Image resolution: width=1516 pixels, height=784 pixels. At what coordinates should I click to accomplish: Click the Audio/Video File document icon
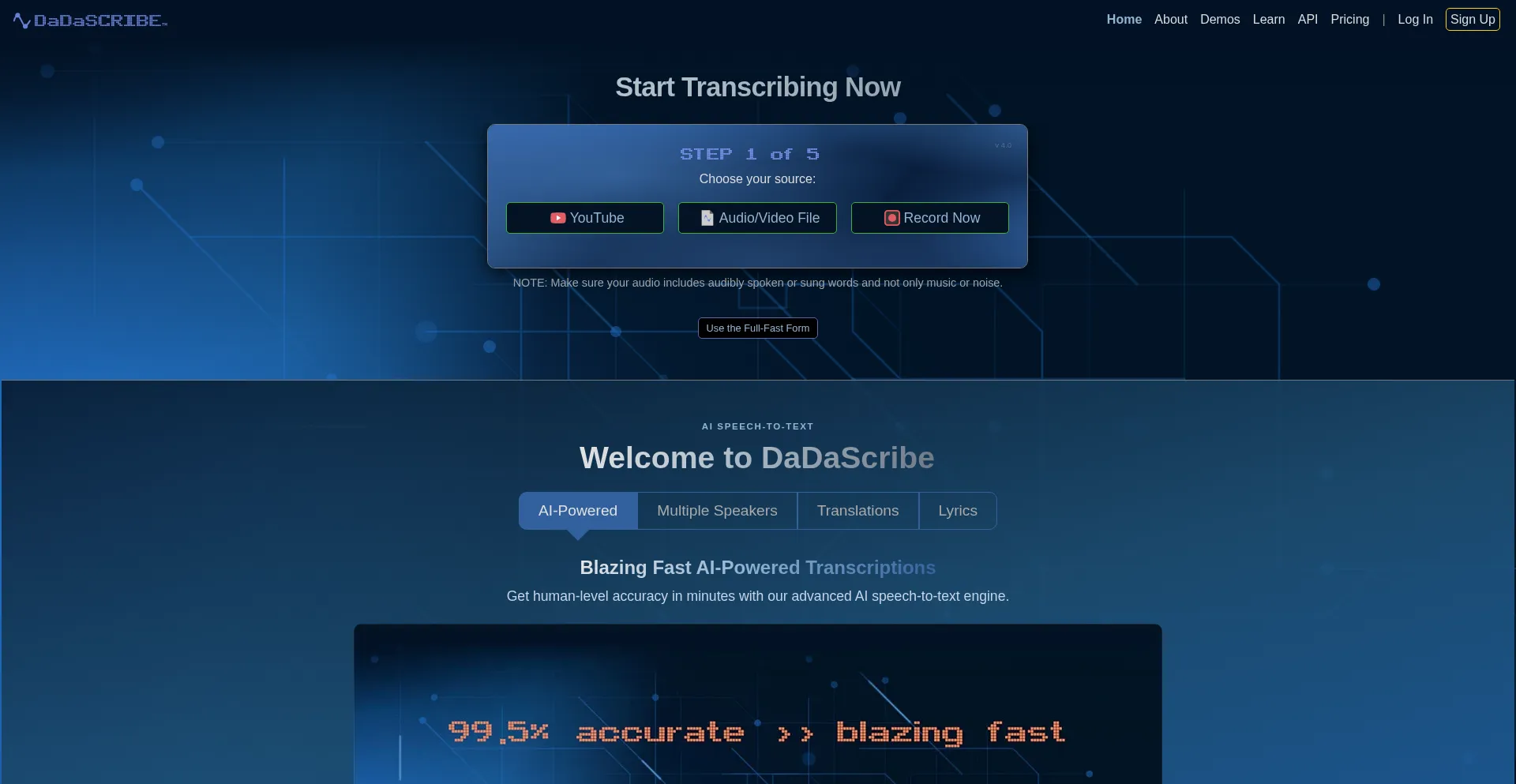click(x=707, y=218)
